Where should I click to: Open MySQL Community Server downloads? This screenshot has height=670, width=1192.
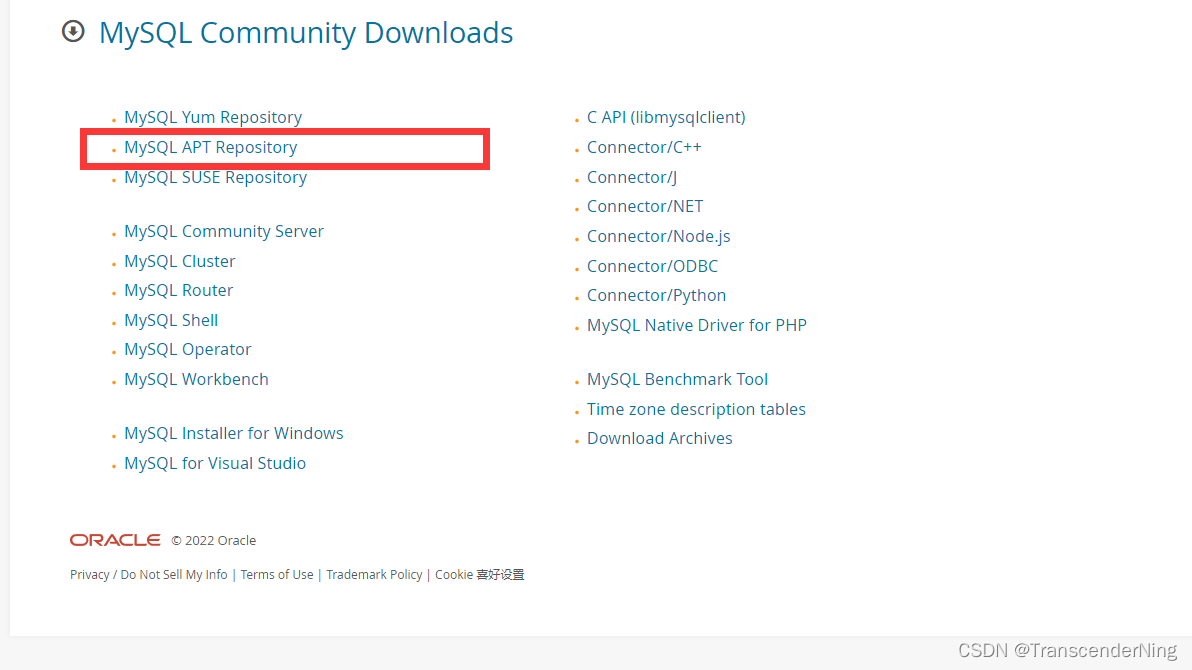tap(223, 231)
